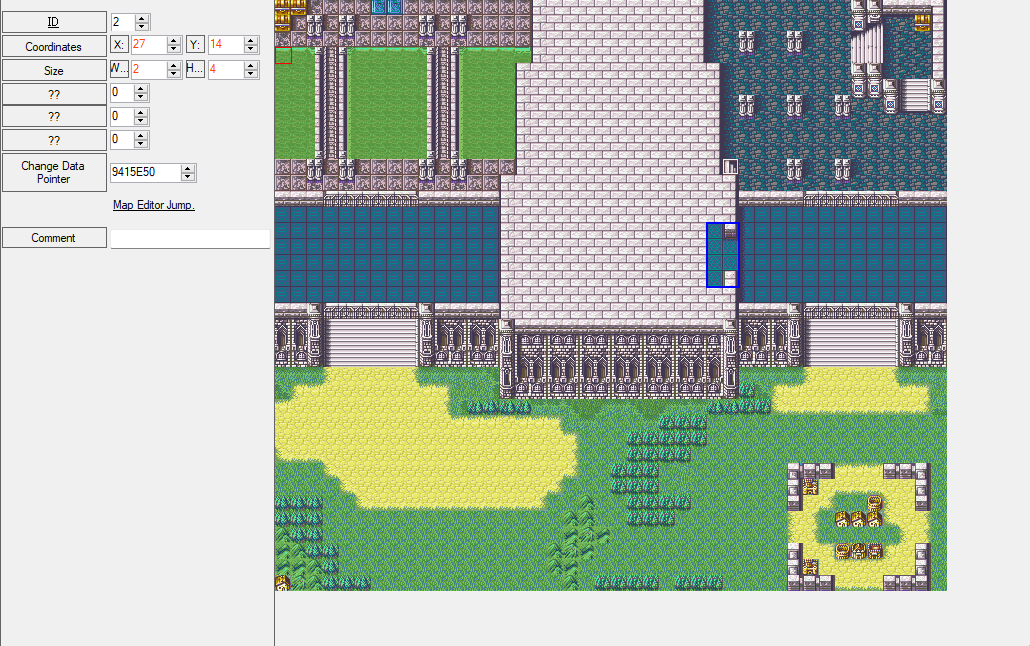The height and width of the screenshot is (646, 1030).
Task: Decrease the height (H) spinner
Action: pyautogui.click(x=250, y=74)
